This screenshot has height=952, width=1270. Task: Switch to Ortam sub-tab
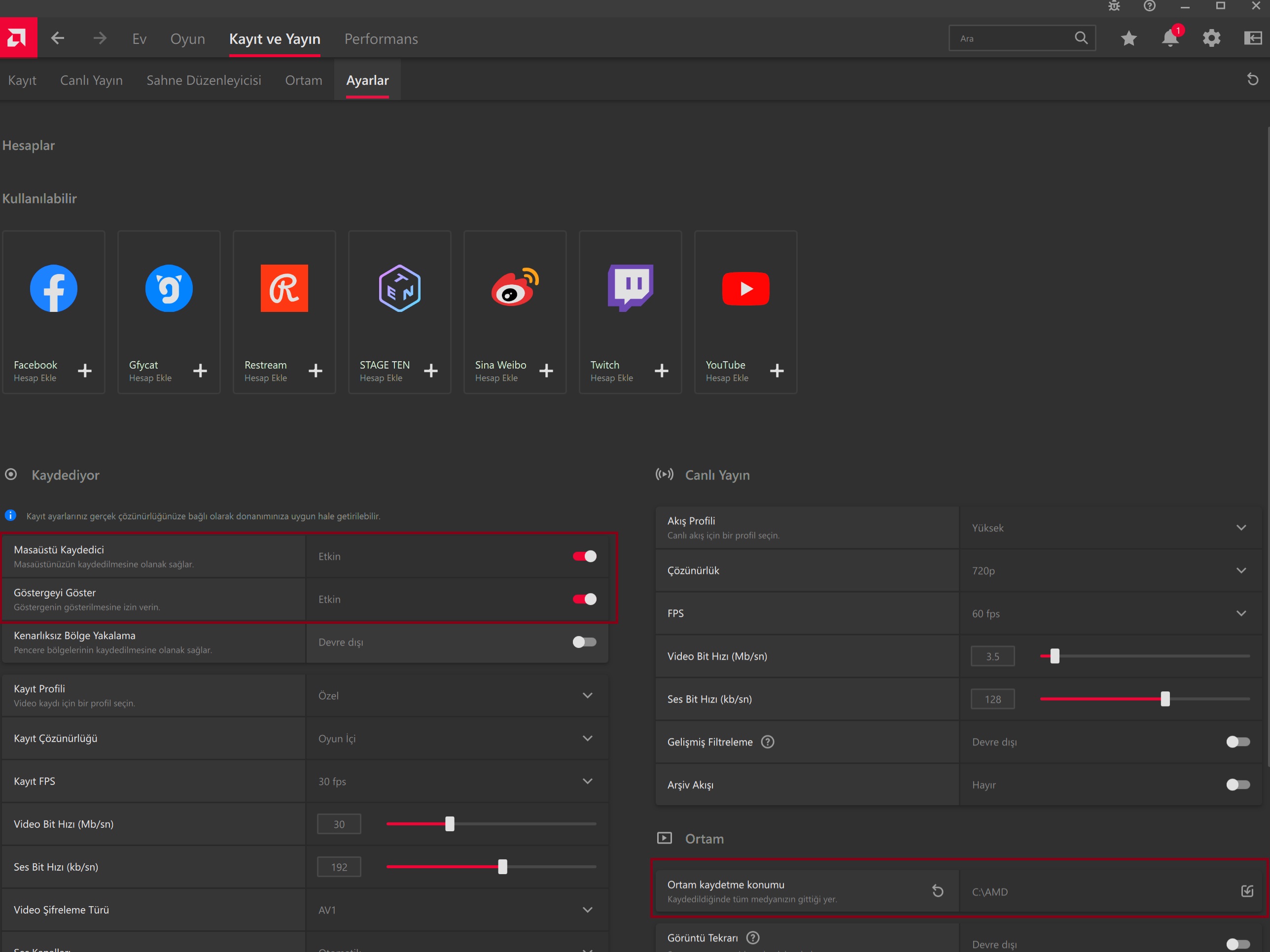[304, 80]
